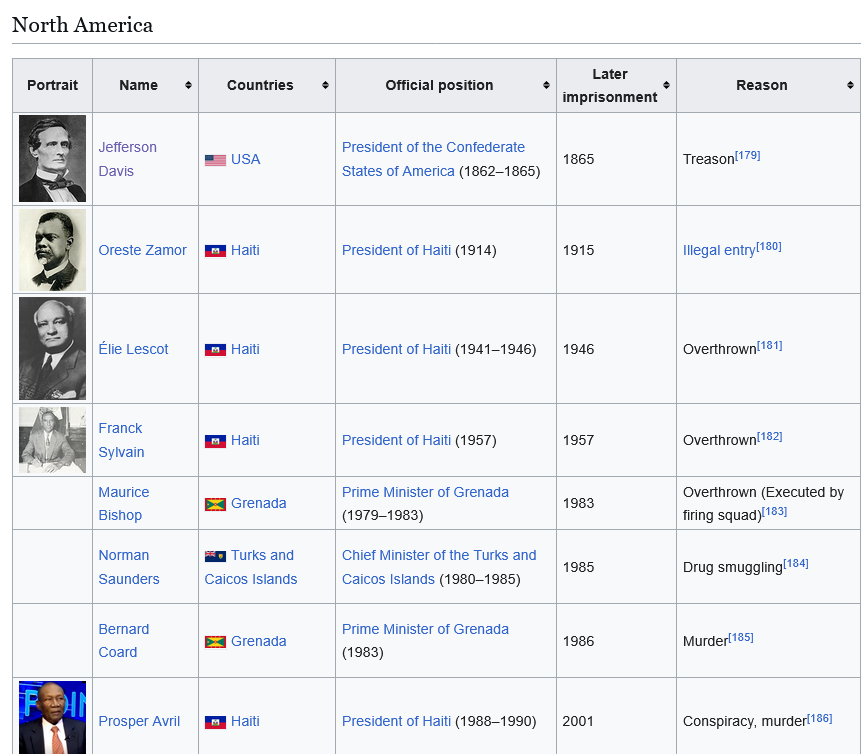Jump to citation 180 after Illegal entry
Viewport: 866px width, 754px height.
coord(769,246)
